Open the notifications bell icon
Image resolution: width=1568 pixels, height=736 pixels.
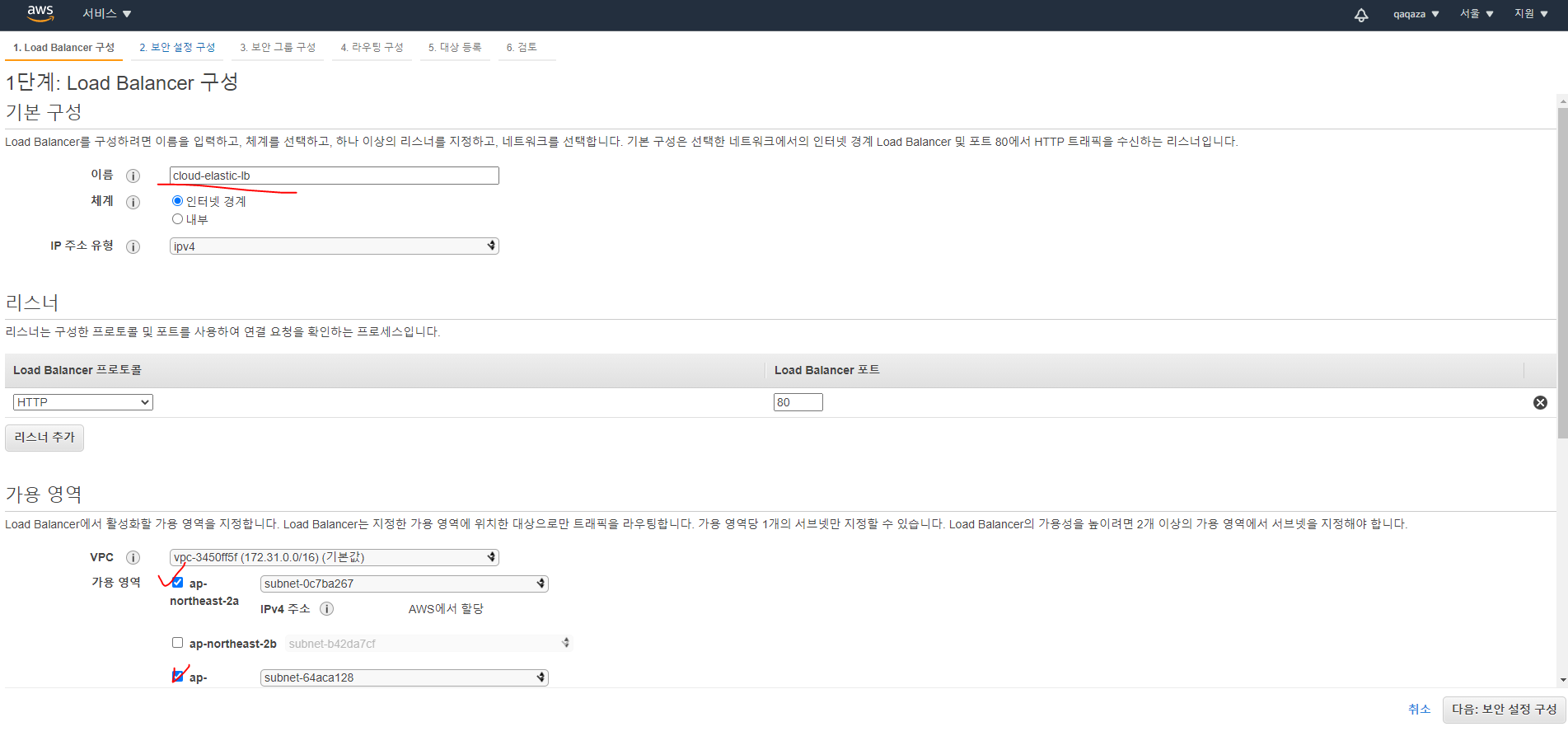click(x=1361, y=15)
